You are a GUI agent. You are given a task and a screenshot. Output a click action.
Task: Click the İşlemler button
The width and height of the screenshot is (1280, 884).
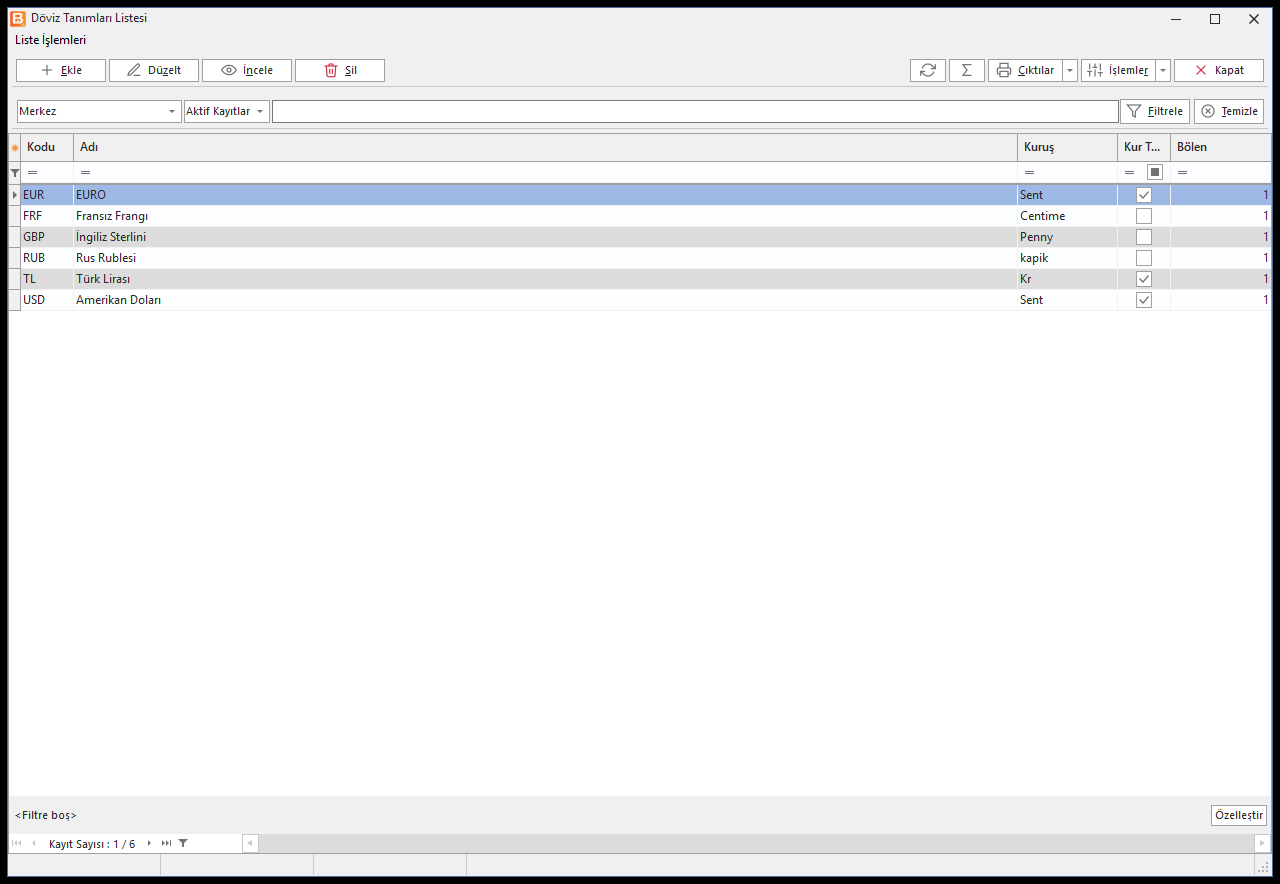[1118, 70]
